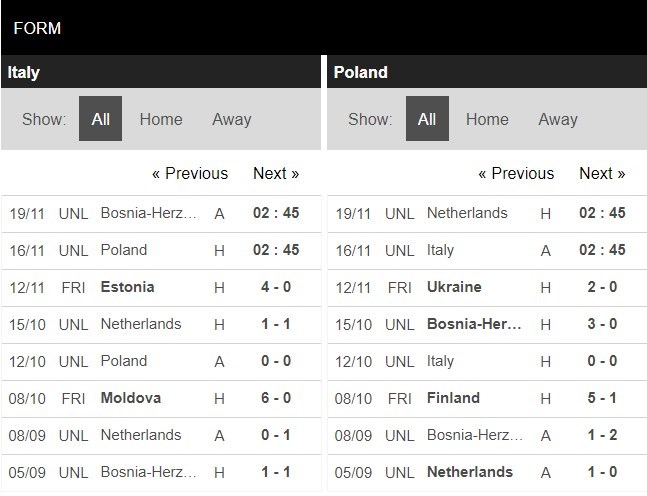Screen dimensions: 647x496
Task: Open Poland's match against Ukraine
Action: pos(454,287)
